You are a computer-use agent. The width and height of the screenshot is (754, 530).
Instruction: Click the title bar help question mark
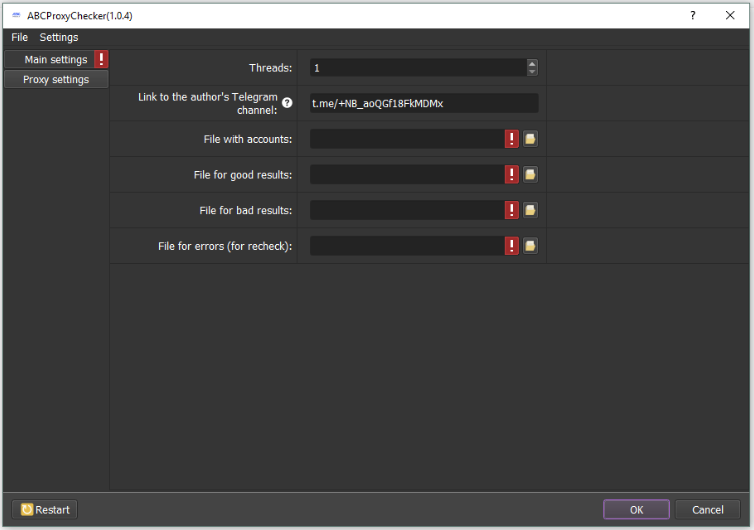coord(692,15)
